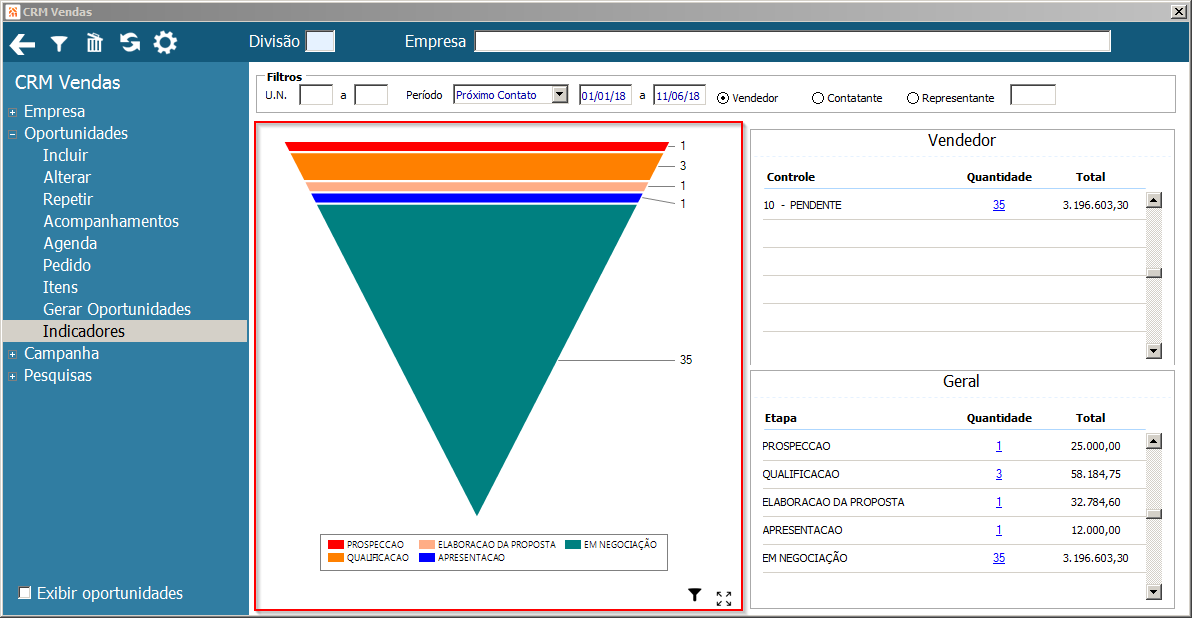Image resolution: width=1192 pixels, height=618 pixels.
Task: Click PROSPECCAO quantity link 1
Action: 999,445
